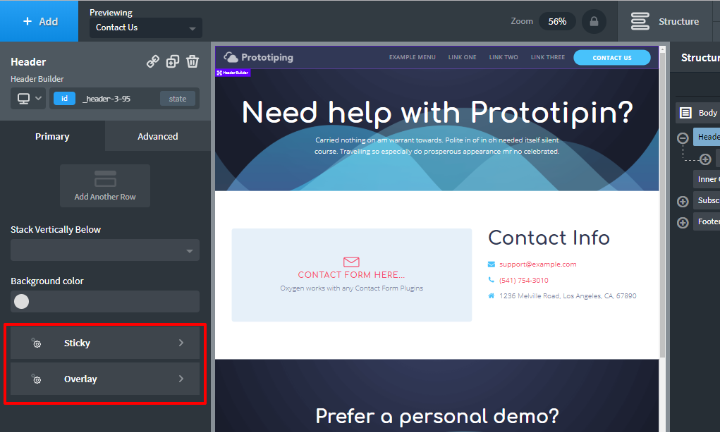
Task: Expand the Overlay settings section
Action: pyautogui.click(x=105, y=379)
